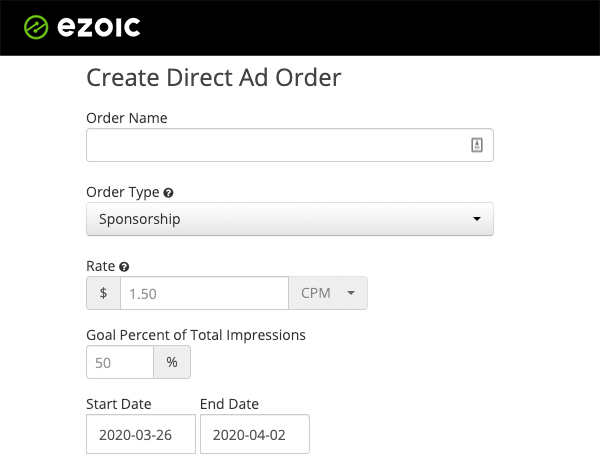Open the Sponsorship order type dropdown
This screenshot has width=600, height=463.
(290, 219)
